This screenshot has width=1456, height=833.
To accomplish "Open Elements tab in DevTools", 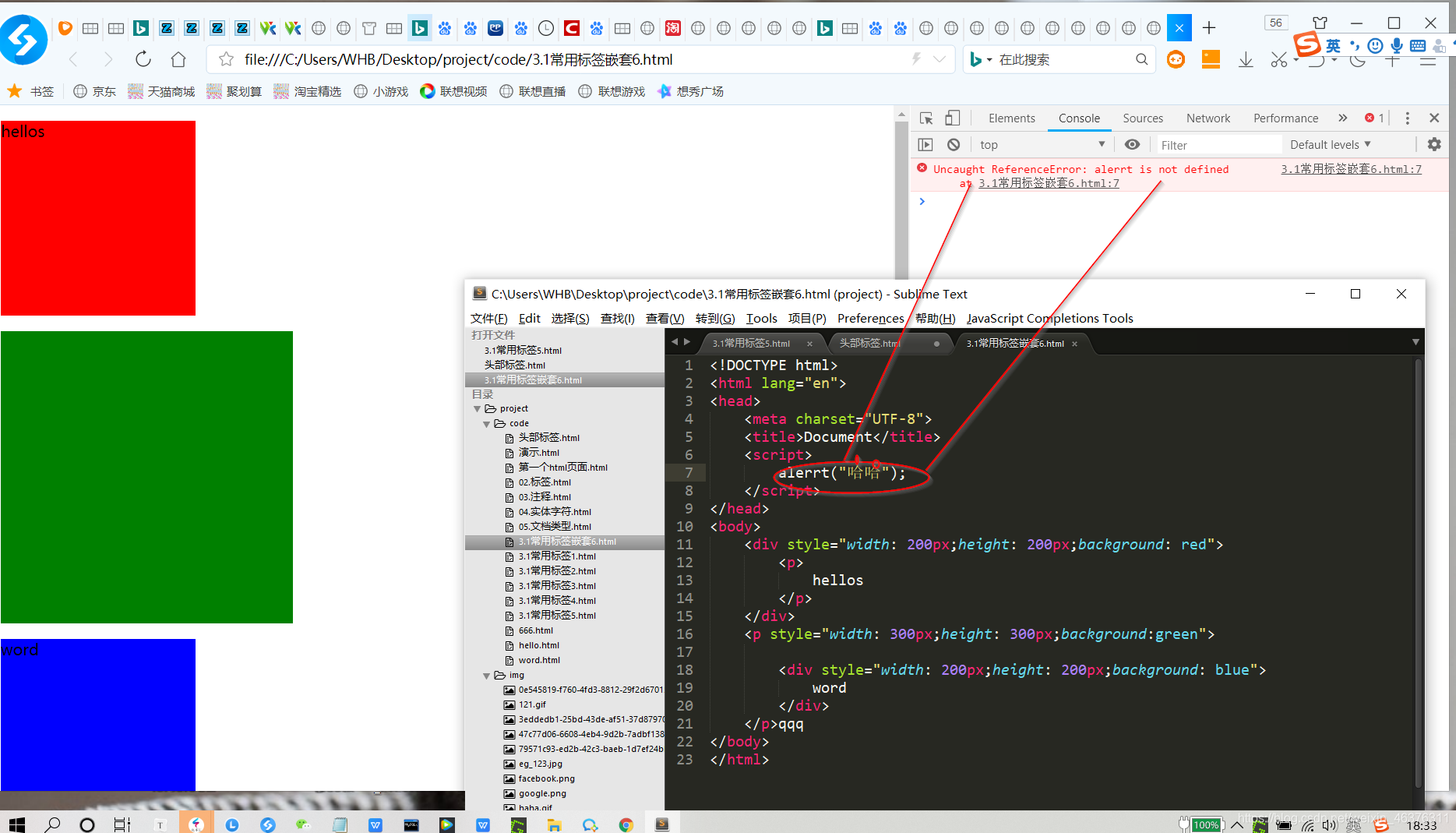I will point(1011,118).
